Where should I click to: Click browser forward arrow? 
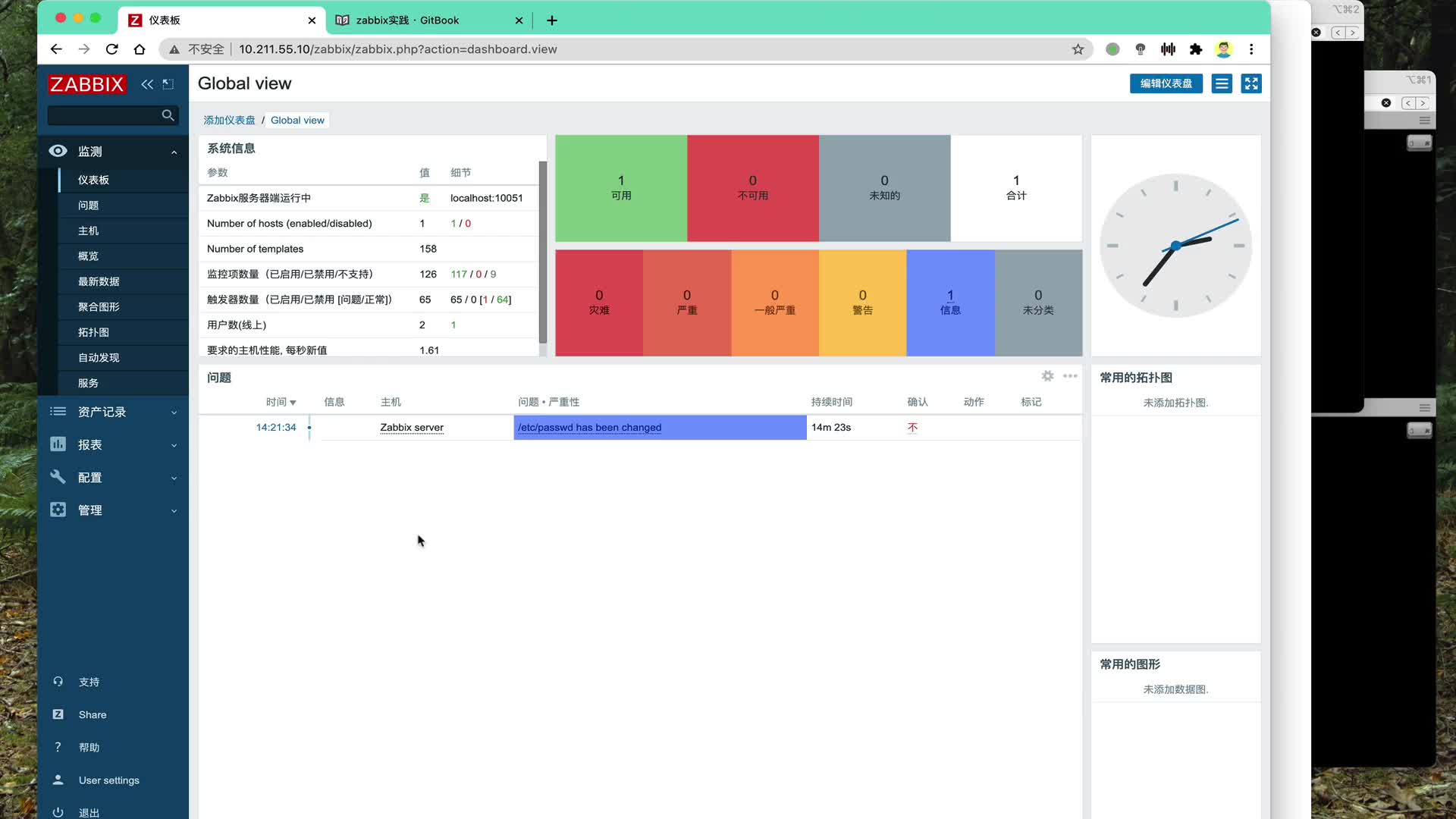[84, 49]
